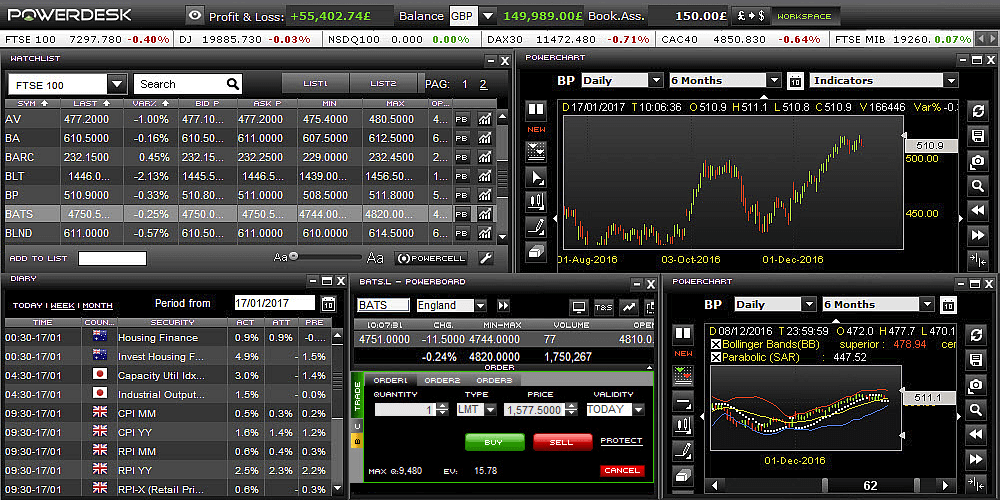Click the fast-forward arrow beside England

(504, 305)
